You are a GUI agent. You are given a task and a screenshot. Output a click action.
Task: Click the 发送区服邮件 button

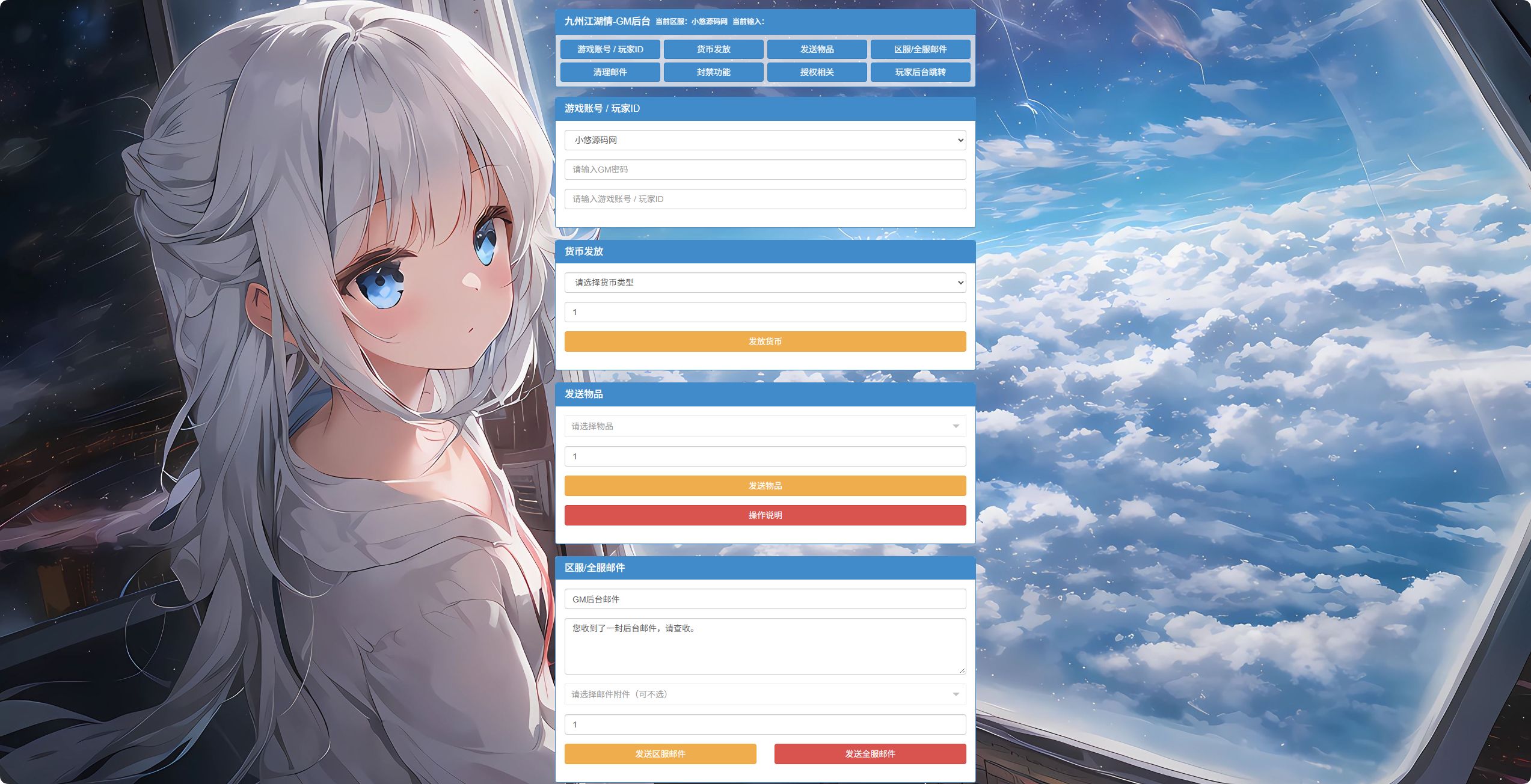pos(660,754)
